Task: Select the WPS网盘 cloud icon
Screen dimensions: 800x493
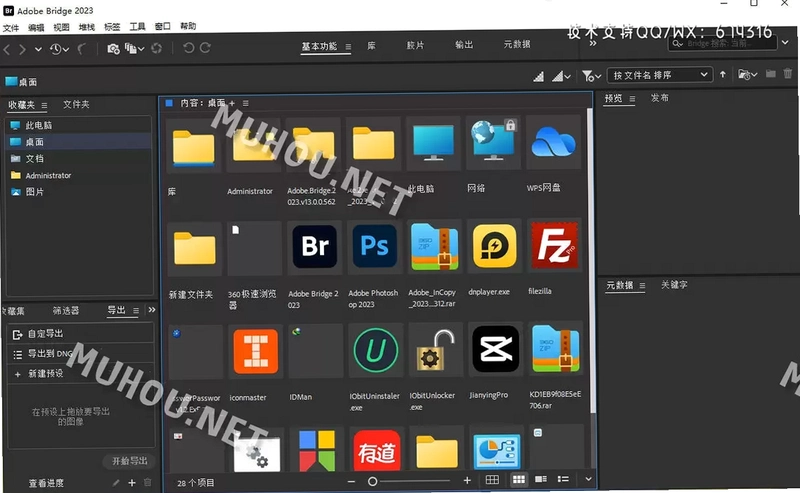Action: 553,142
